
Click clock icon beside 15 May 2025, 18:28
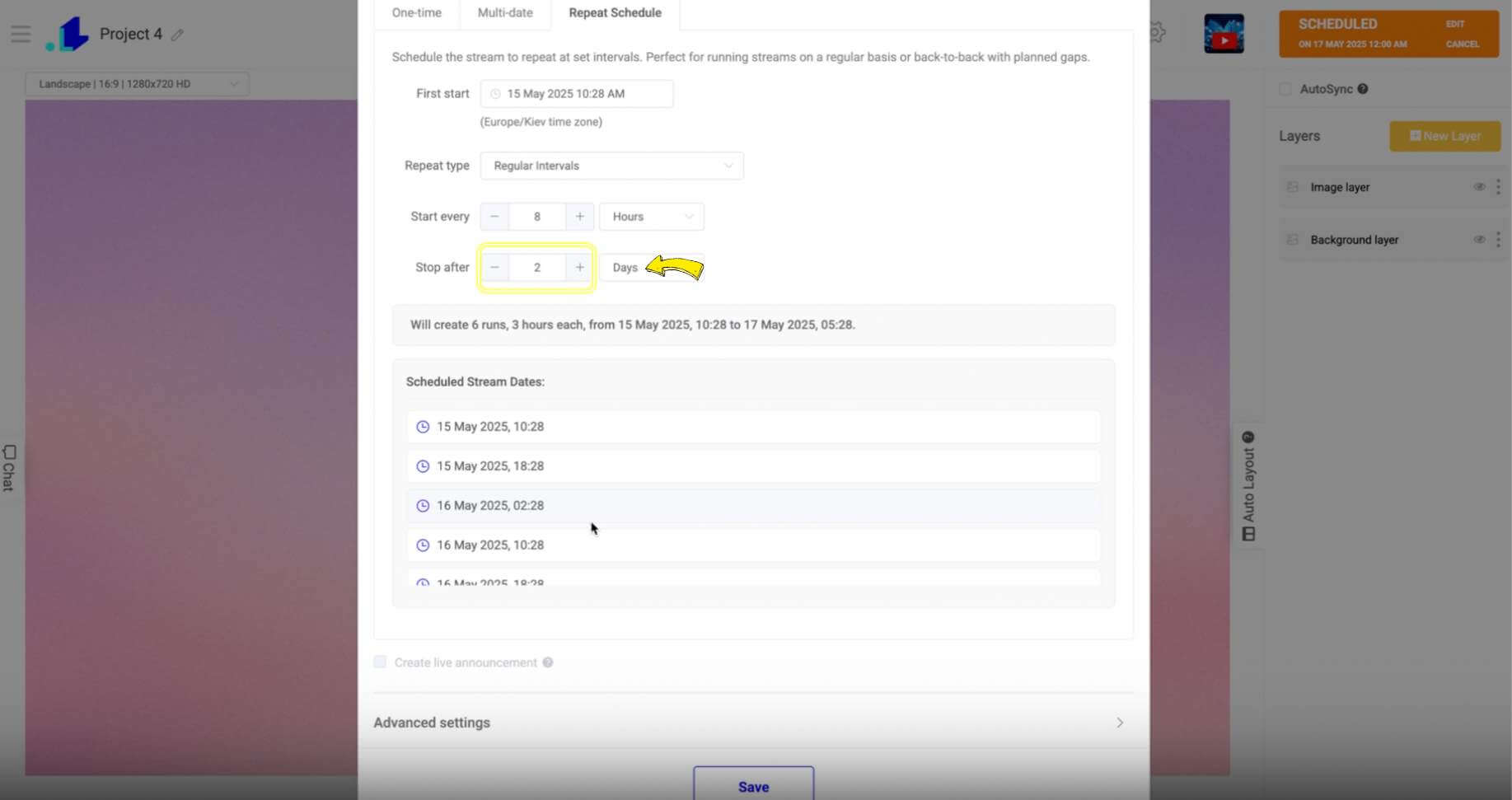(423, 466)
